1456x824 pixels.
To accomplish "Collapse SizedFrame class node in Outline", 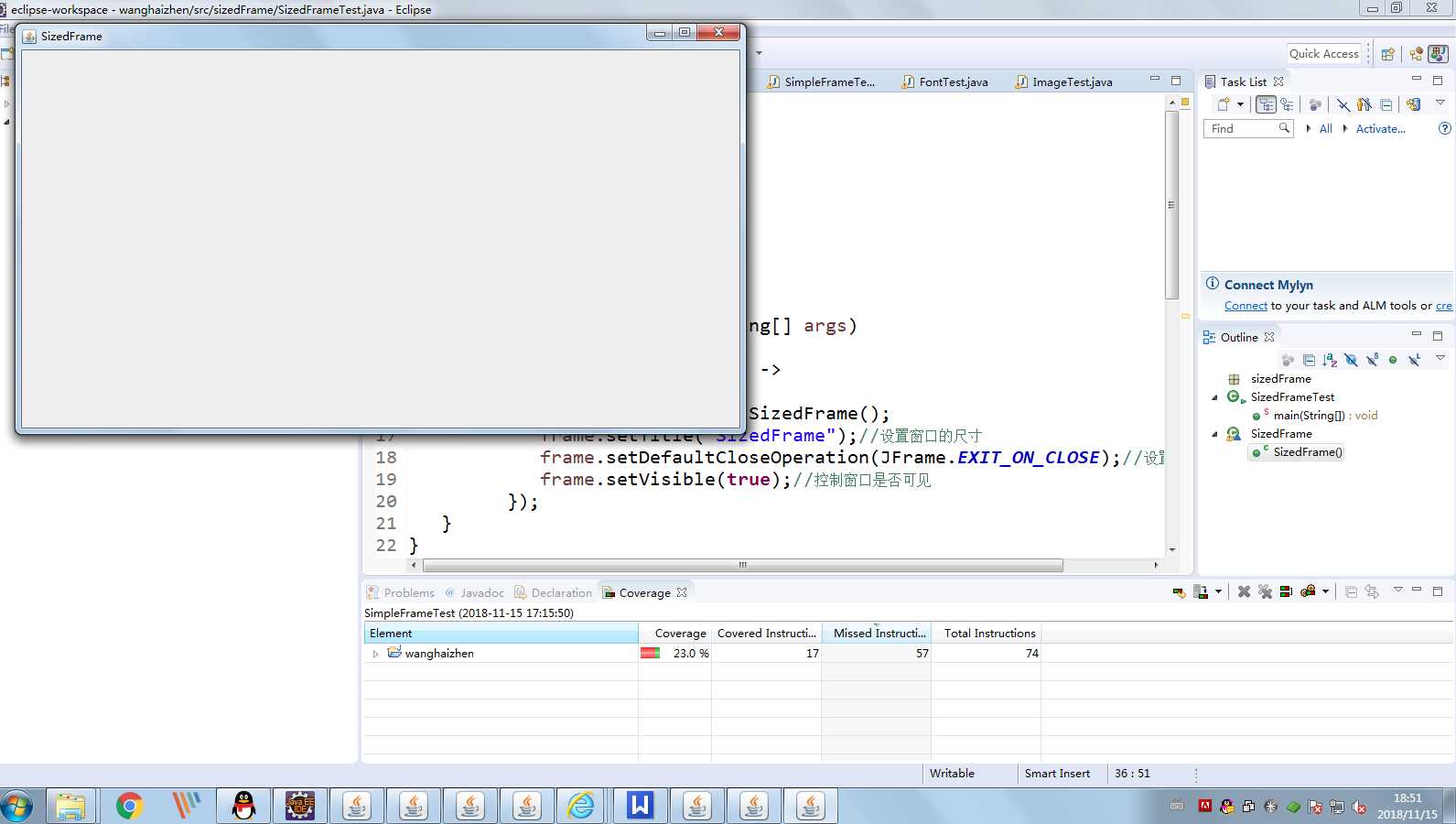I will click(1214, 434).
